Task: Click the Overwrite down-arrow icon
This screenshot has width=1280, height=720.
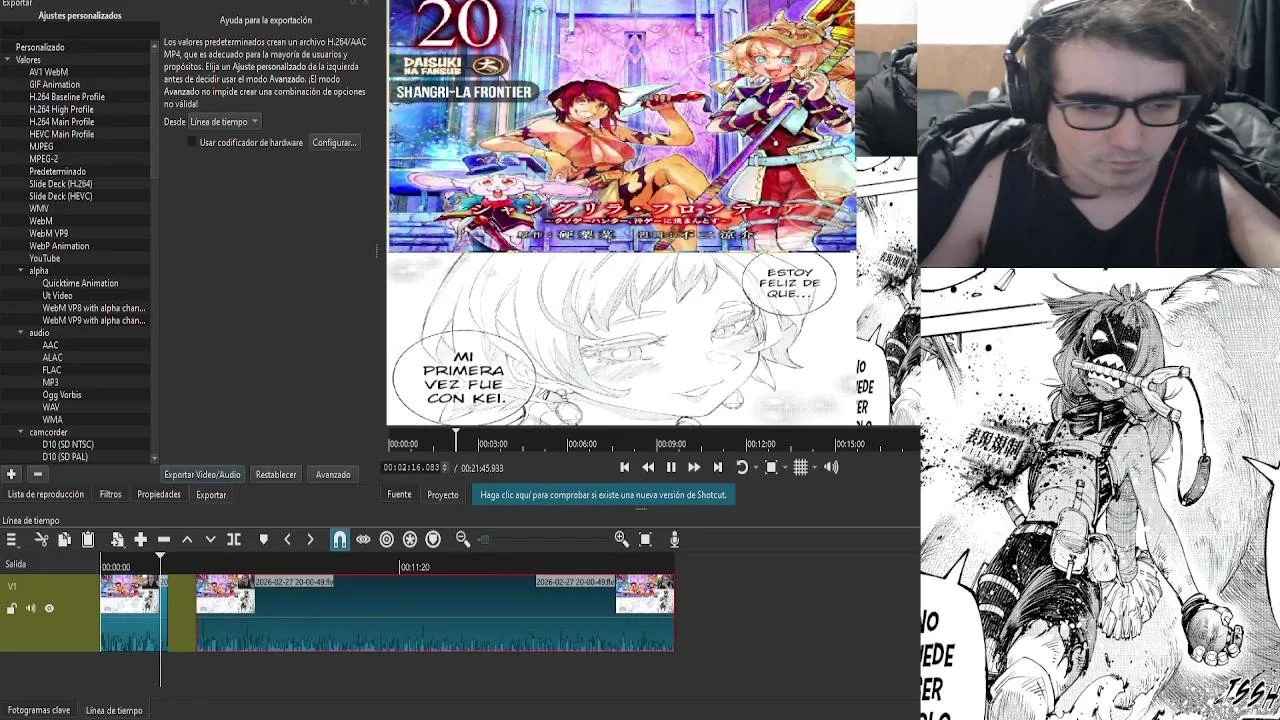Action: [210, 539]
